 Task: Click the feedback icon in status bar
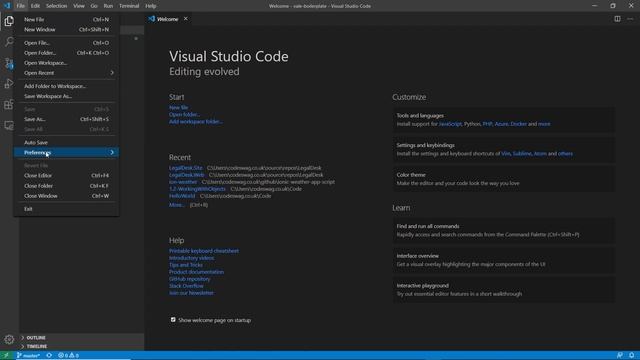coord(620,356)
